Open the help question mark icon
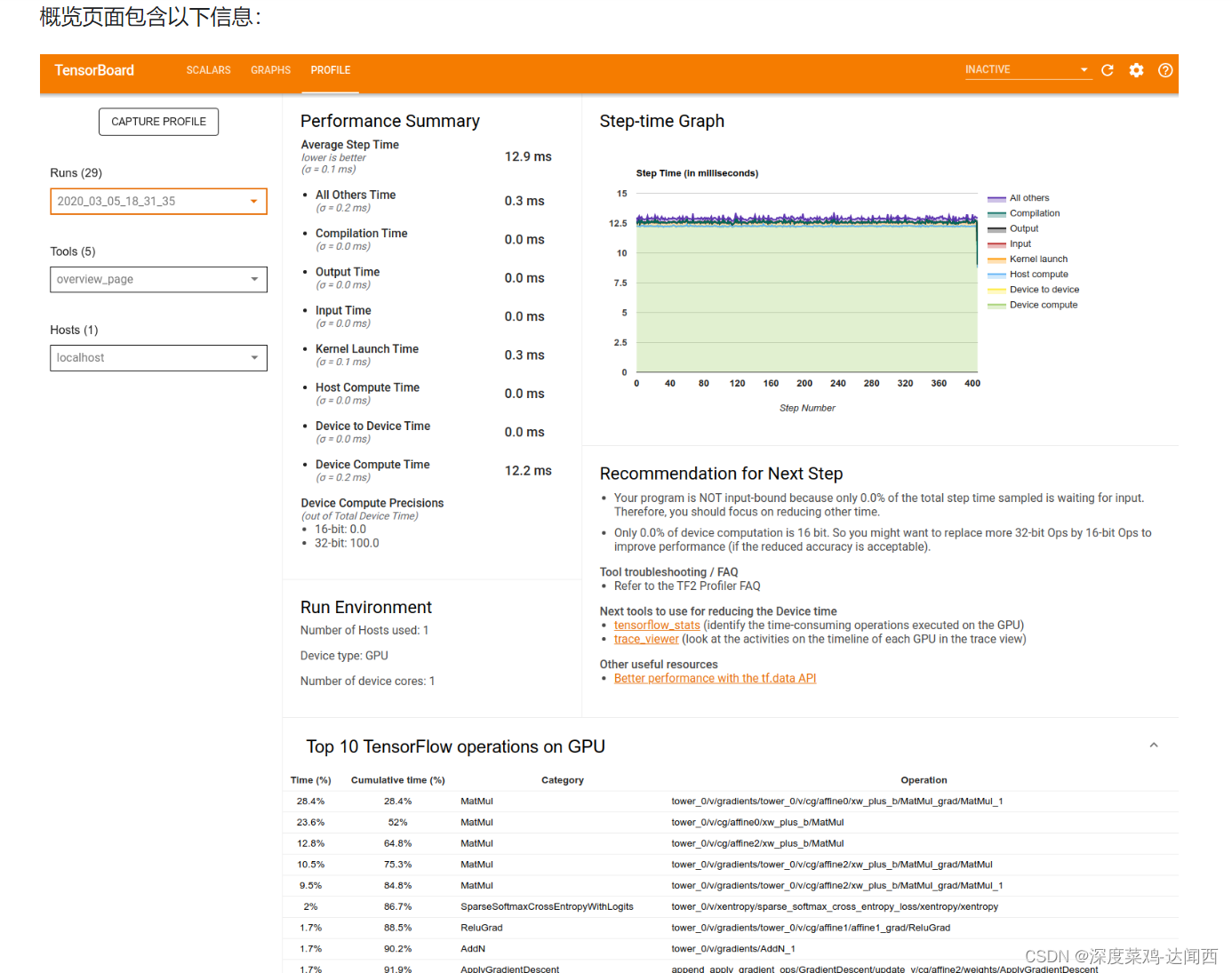This screenshot has width=1232, height=973. (x=1165, y=70)
